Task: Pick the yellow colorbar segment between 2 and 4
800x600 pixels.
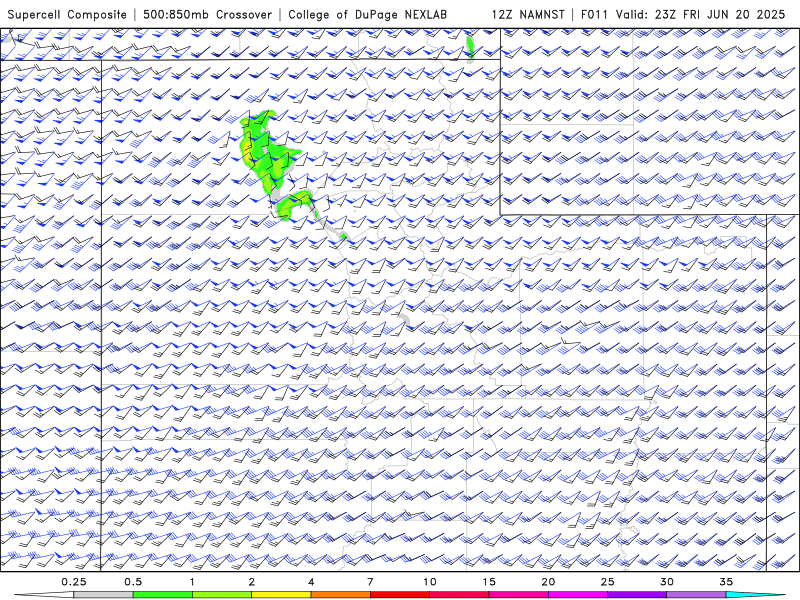Action: (x=281, y=595)
